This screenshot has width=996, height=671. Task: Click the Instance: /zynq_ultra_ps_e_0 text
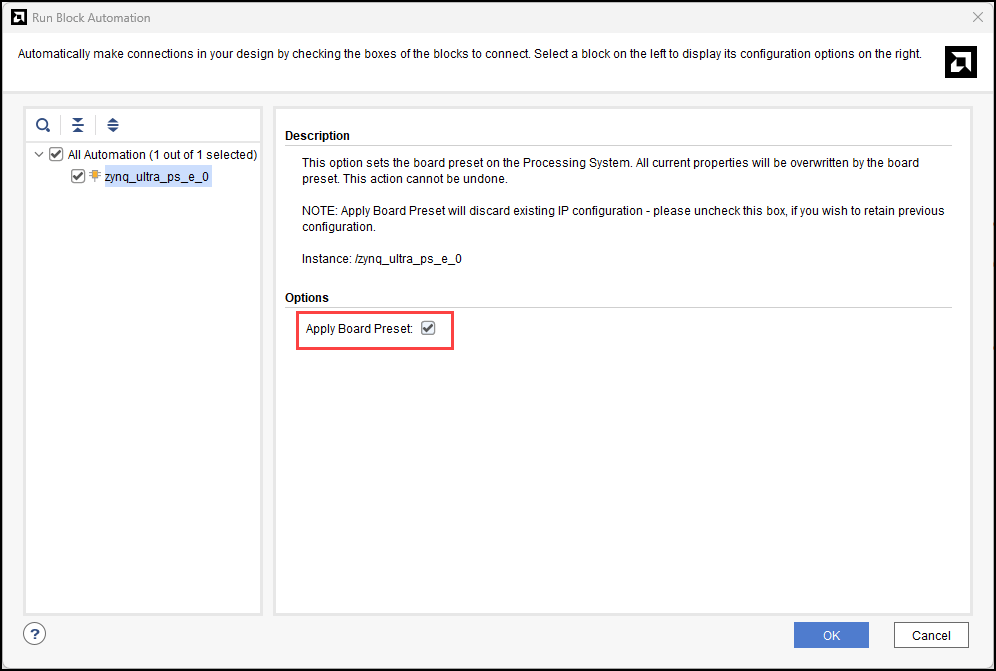(381, 259)
